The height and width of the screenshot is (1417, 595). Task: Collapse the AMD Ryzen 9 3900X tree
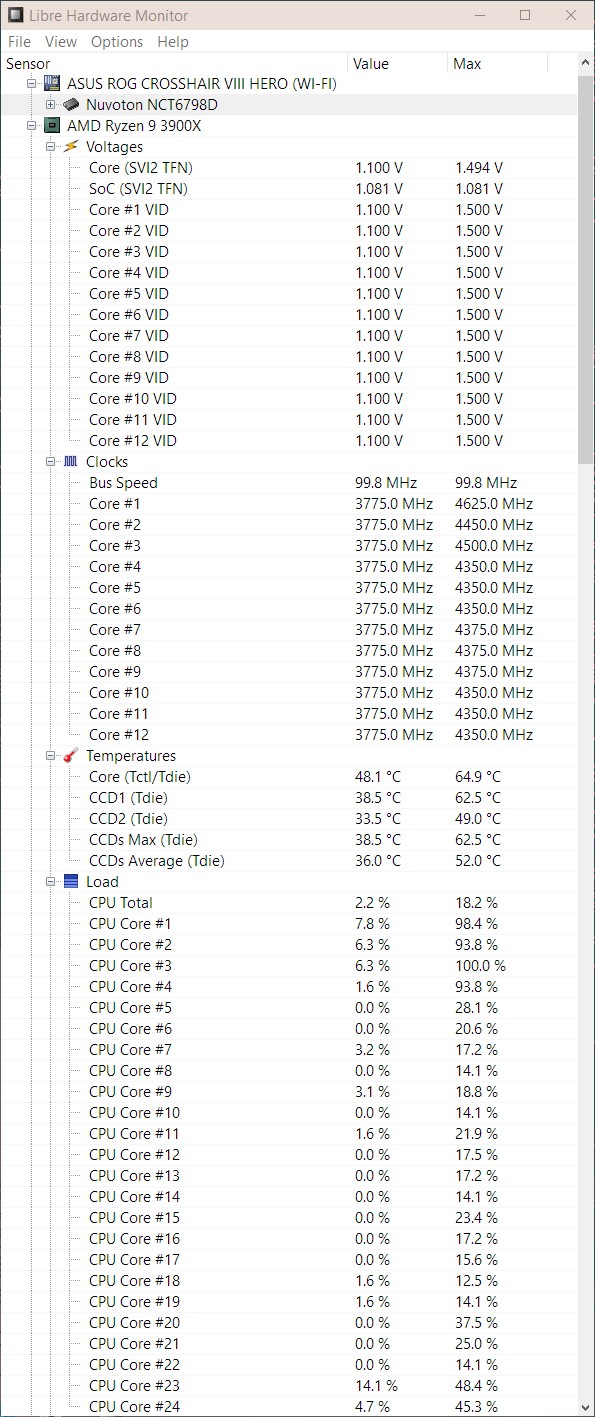click(32, 125)
